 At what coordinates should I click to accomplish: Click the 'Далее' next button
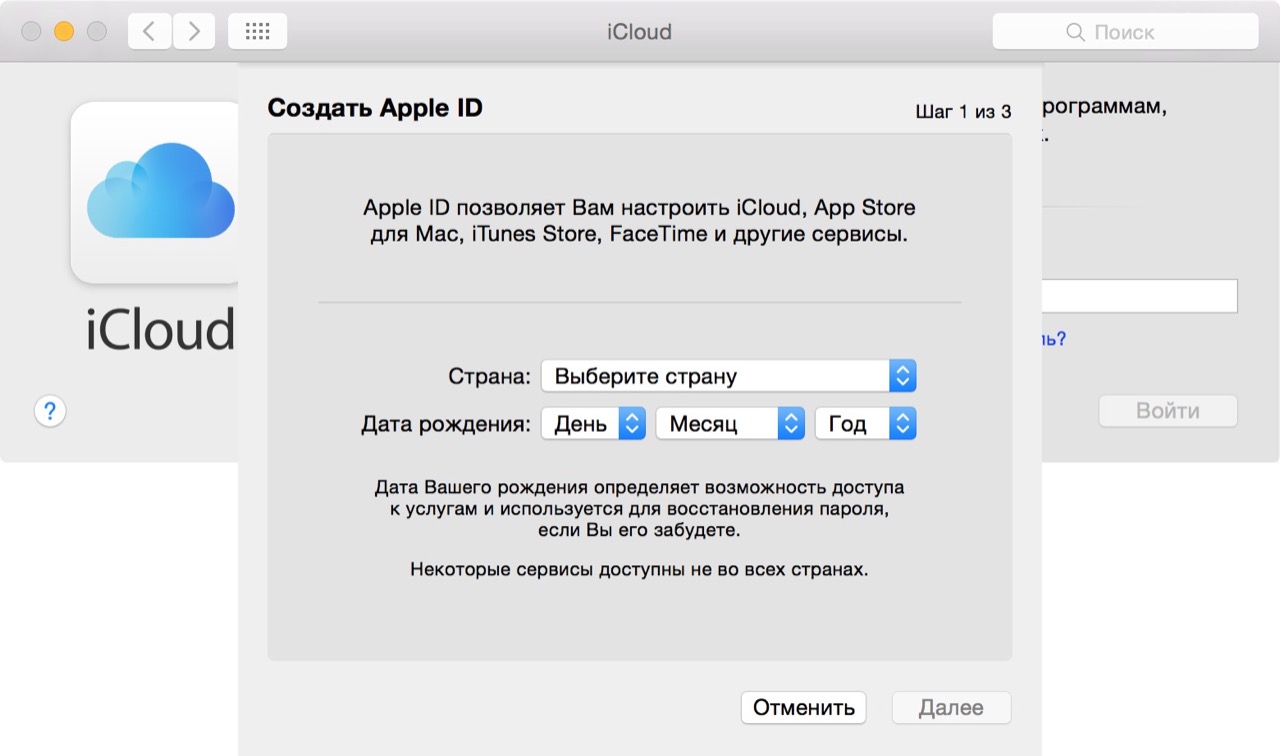tap(951, 708)
